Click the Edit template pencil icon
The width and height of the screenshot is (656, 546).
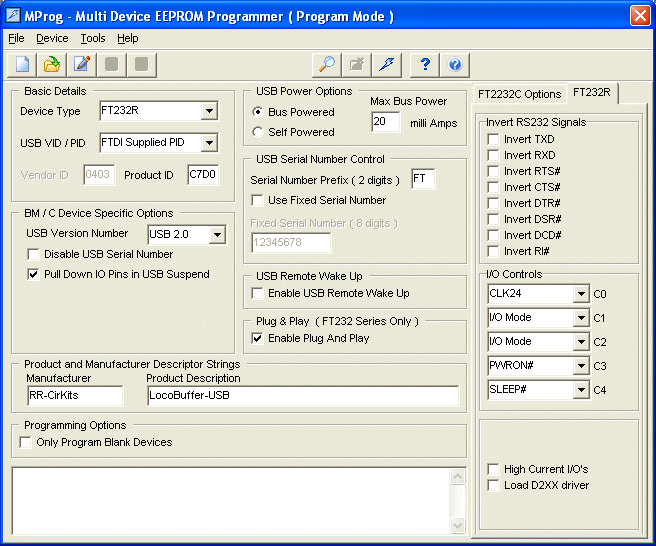click(82, 65)
